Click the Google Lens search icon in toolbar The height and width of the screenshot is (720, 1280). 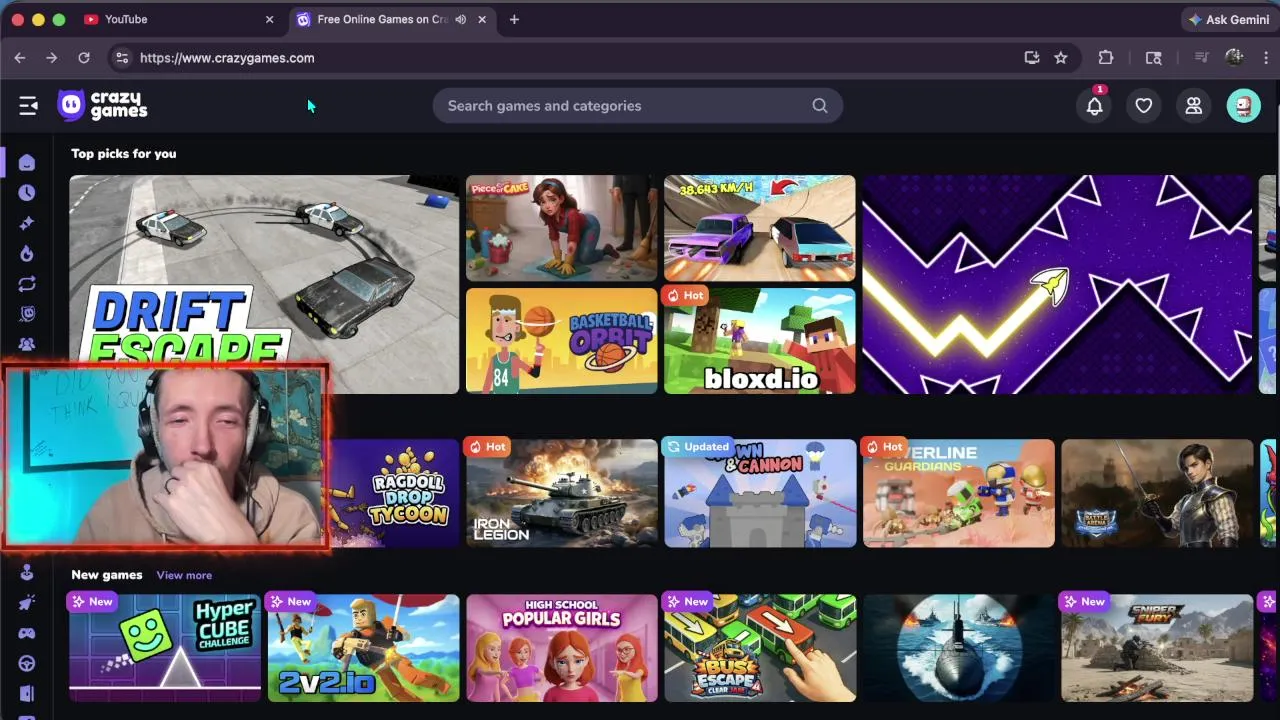click(x=1154, y=58)
